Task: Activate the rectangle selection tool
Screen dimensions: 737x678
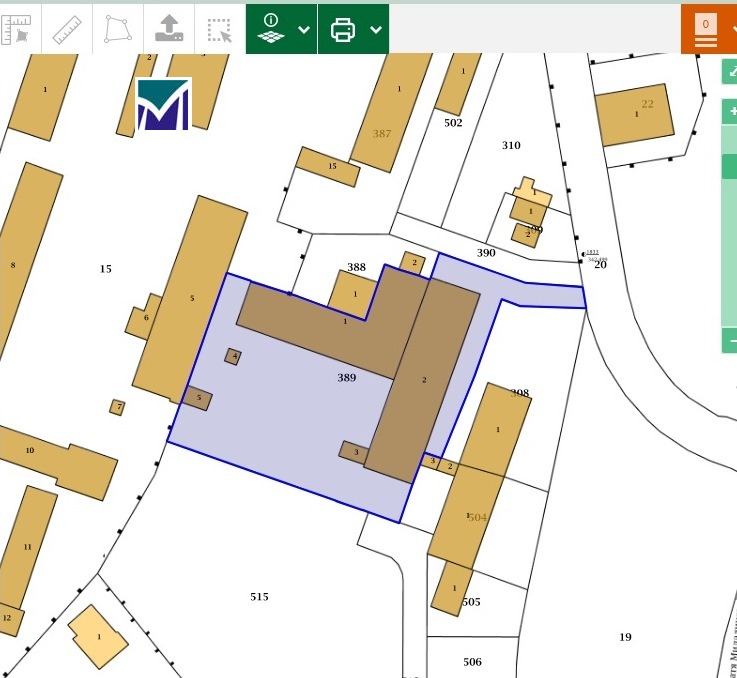Action: click(219, 29)
